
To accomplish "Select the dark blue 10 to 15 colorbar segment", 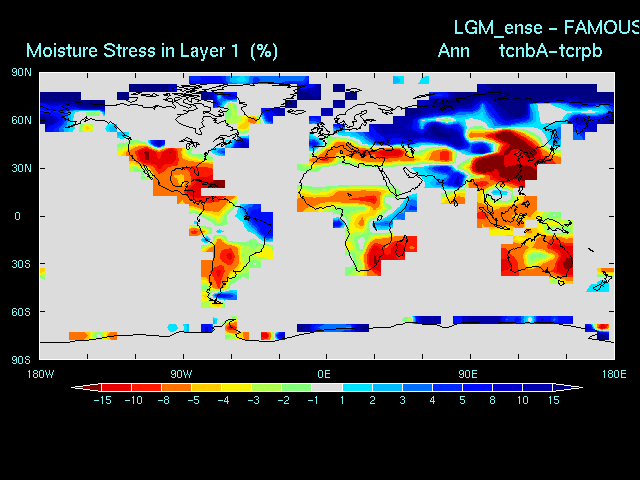I will [x=538, y=387].
